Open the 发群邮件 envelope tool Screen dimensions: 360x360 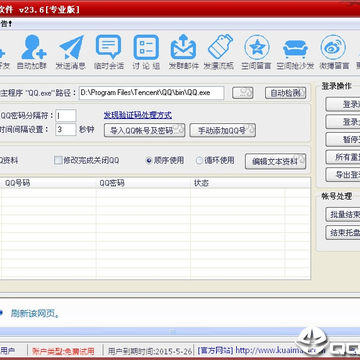pos(183,52)
